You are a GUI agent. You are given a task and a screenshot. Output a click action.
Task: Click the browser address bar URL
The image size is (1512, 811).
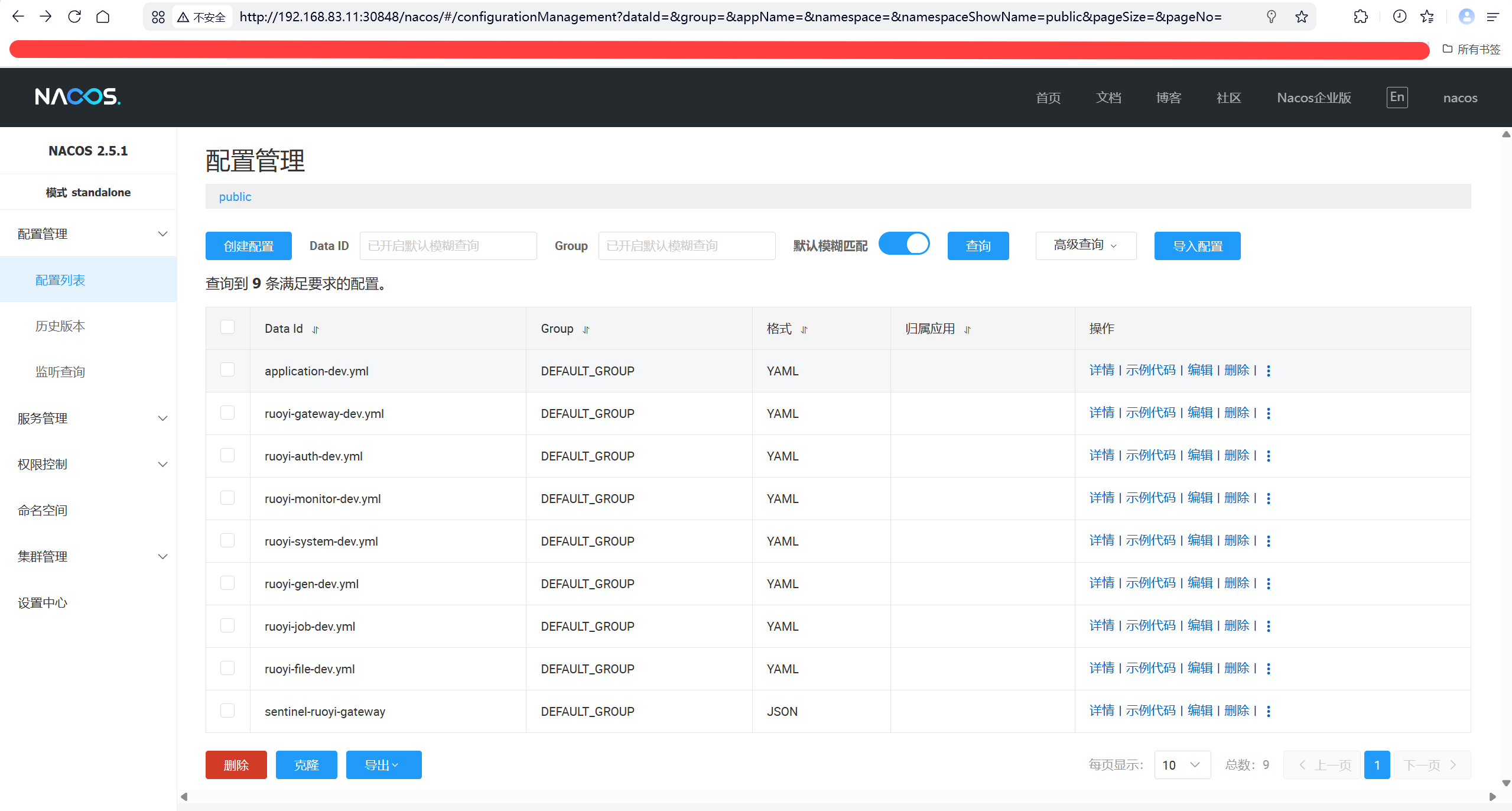730,17
